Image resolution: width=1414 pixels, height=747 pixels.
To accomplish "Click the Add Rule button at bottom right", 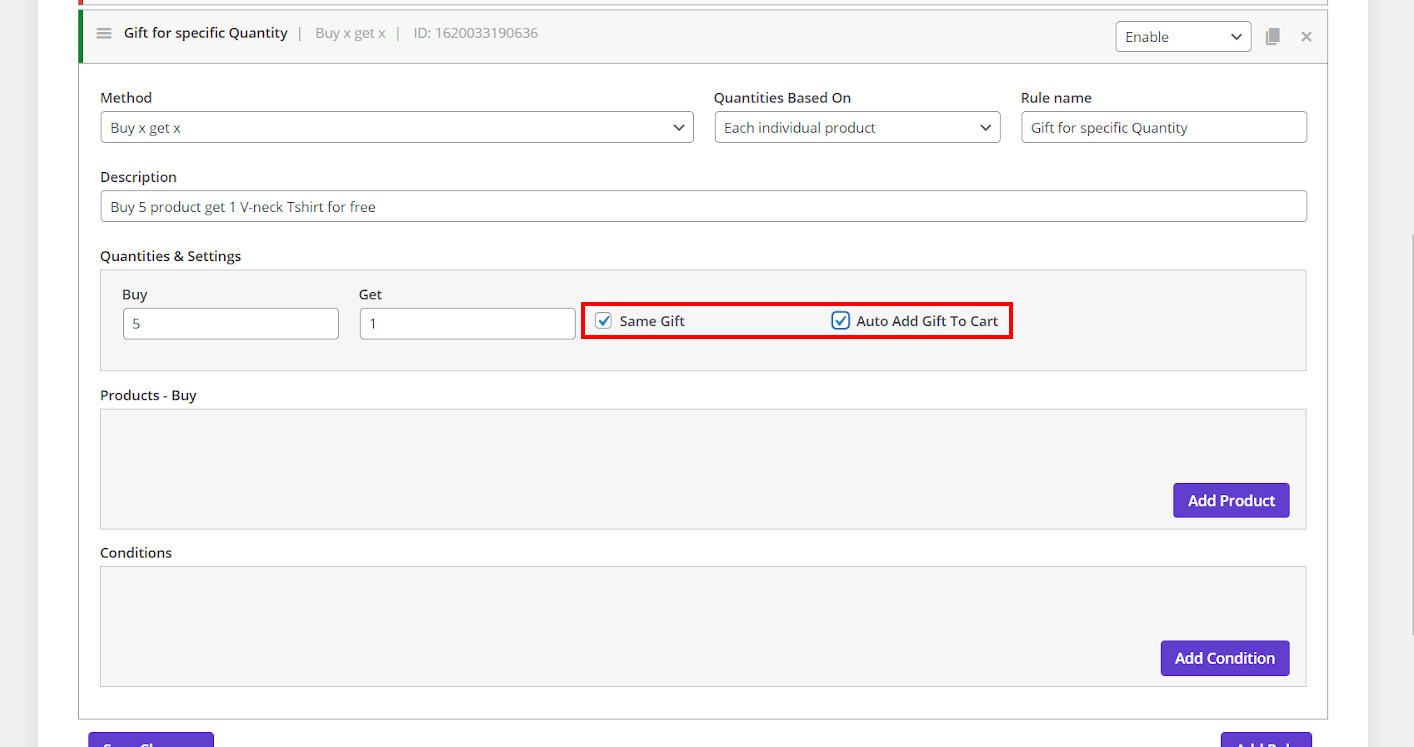I will pyautogui.click(x=1265, y=740).
